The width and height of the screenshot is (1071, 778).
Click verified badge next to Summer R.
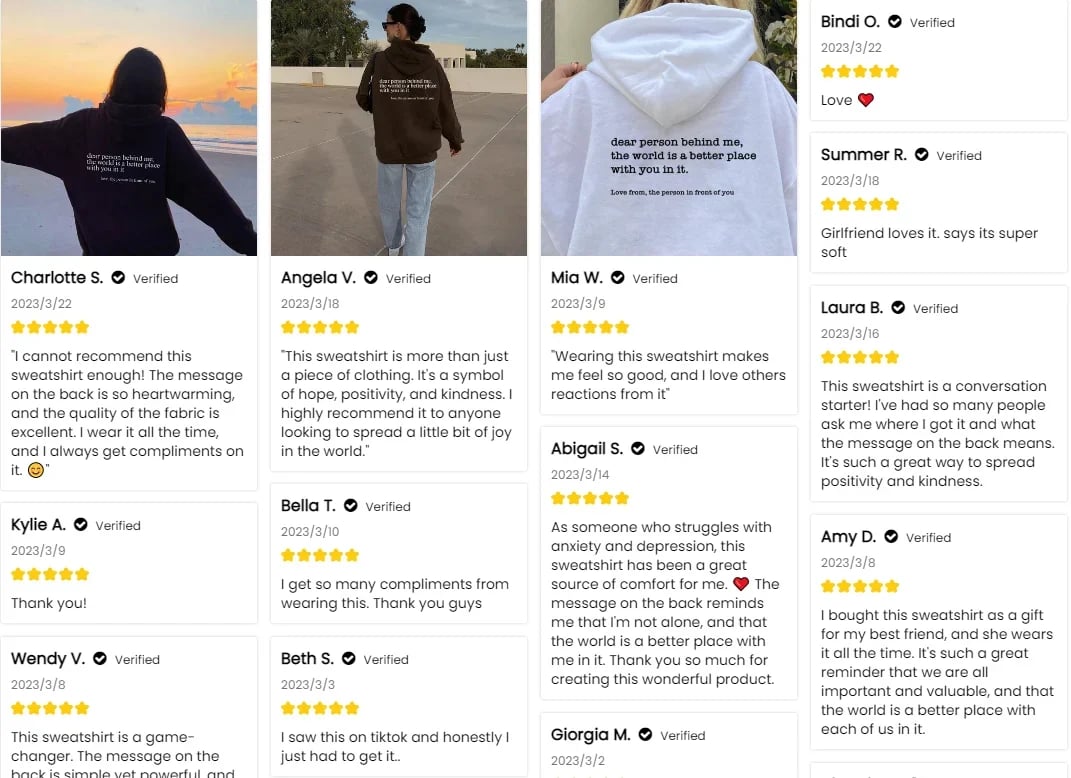(921, 154)
